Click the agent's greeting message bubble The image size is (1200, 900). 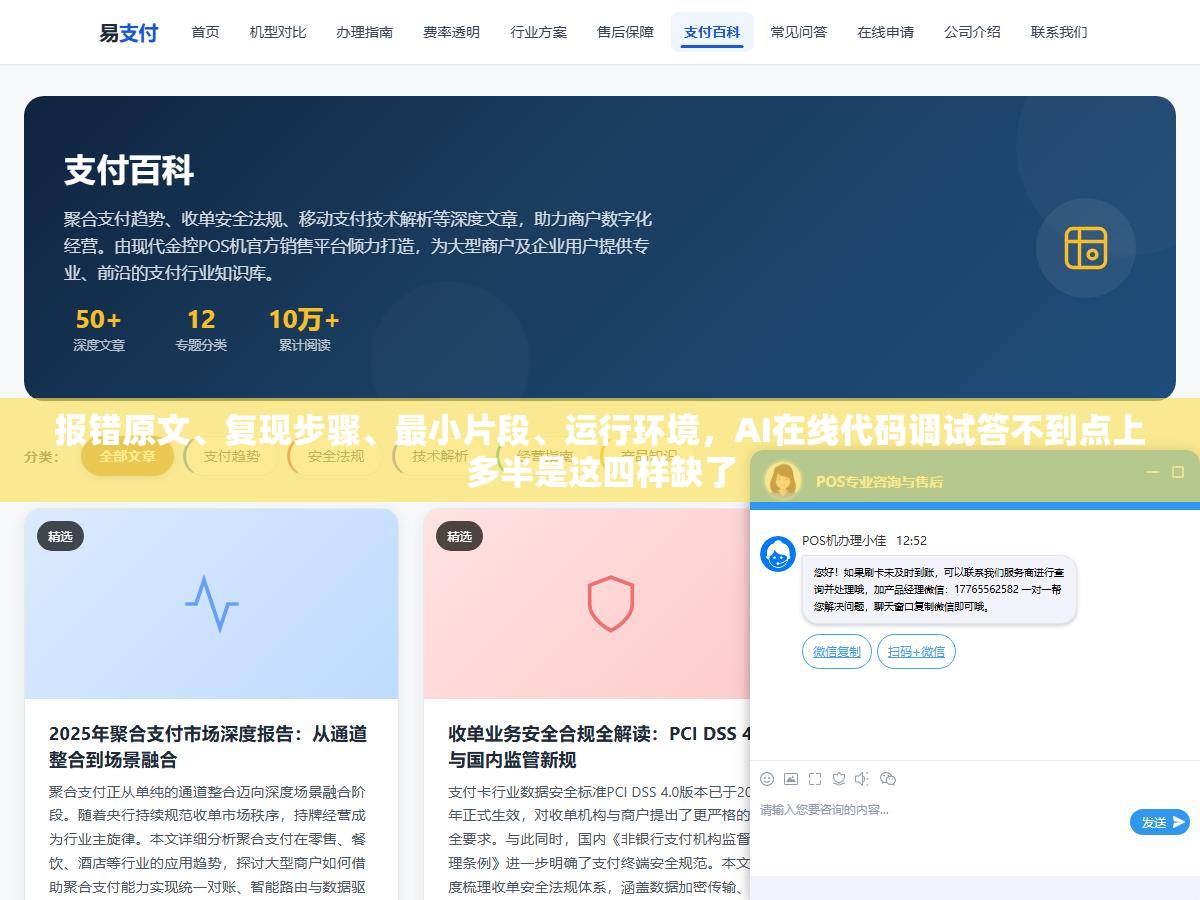point(939,590)
